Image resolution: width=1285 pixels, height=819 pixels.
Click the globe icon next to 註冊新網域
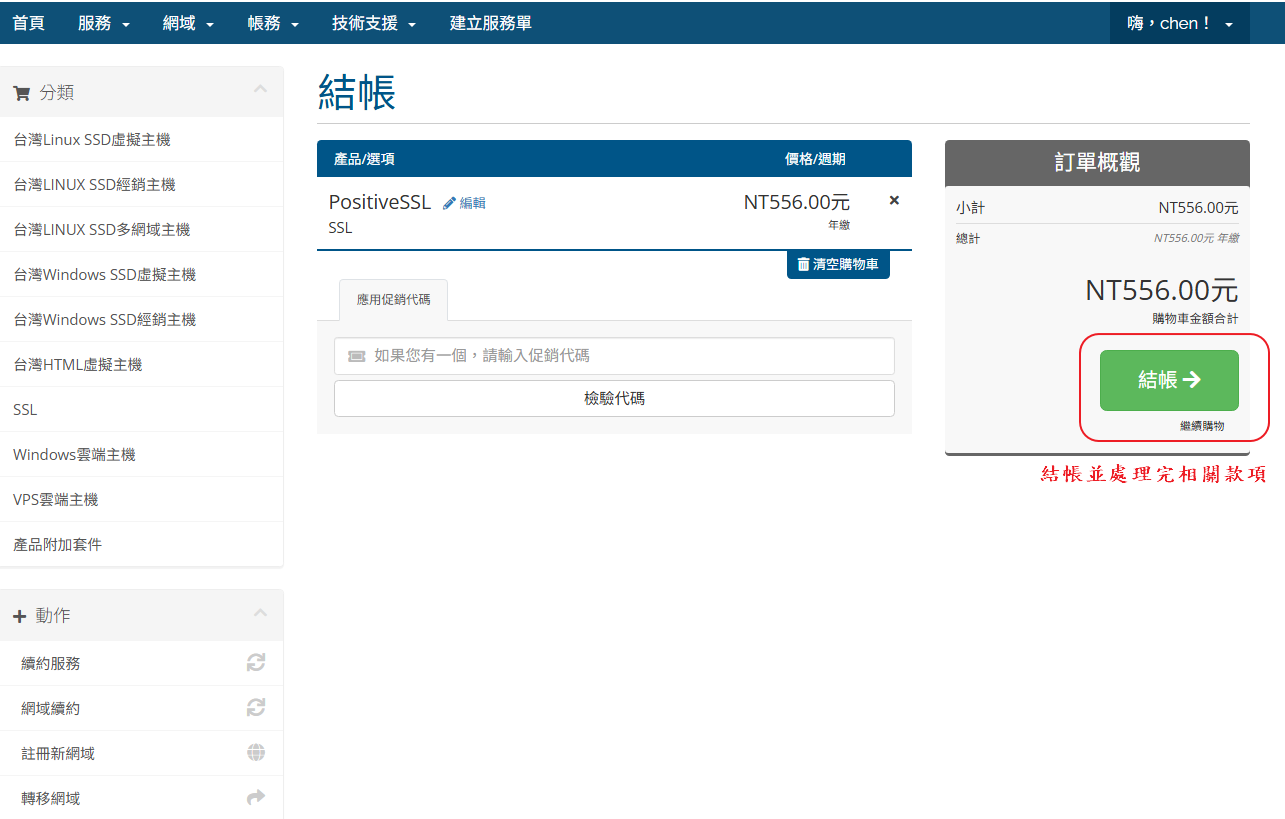256,752
